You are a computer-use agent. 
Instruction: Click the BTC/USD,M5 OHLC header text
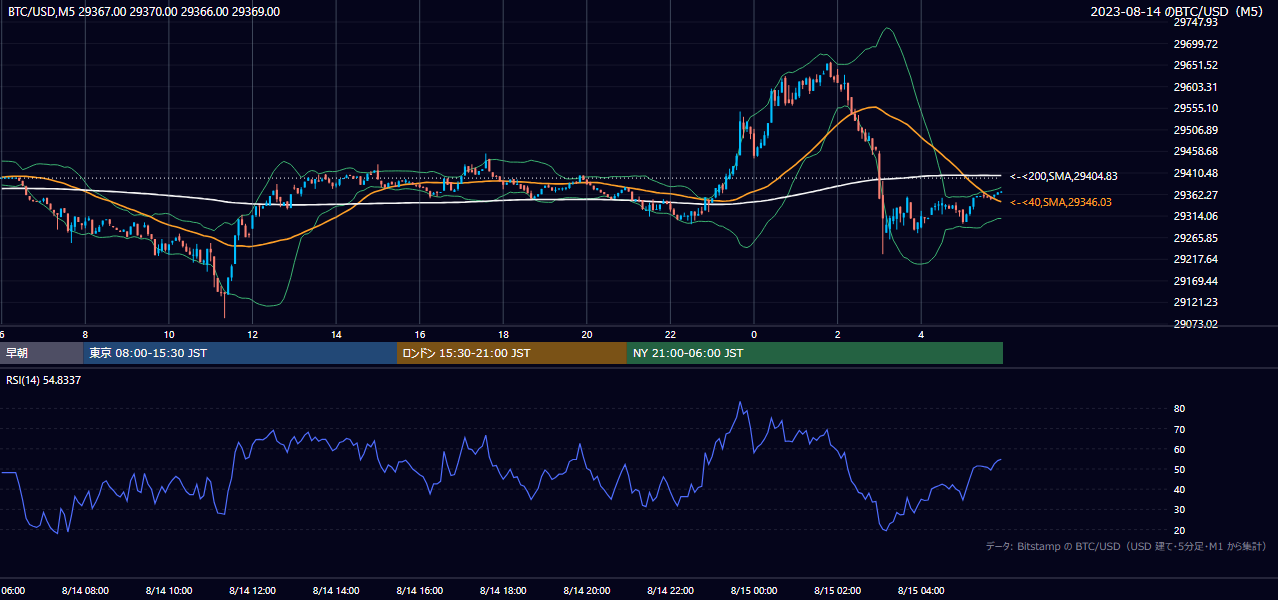point(144,11)
